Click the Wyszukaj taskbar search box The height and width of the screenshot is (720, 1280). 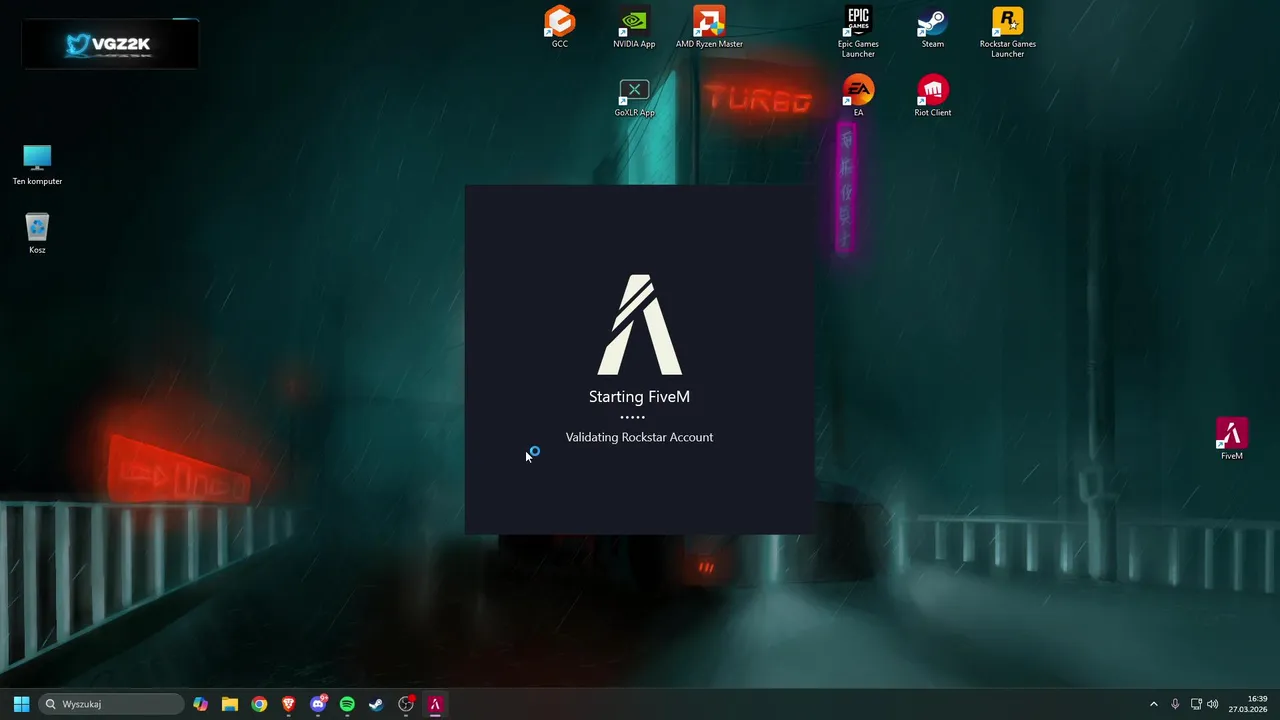[111, 704]
